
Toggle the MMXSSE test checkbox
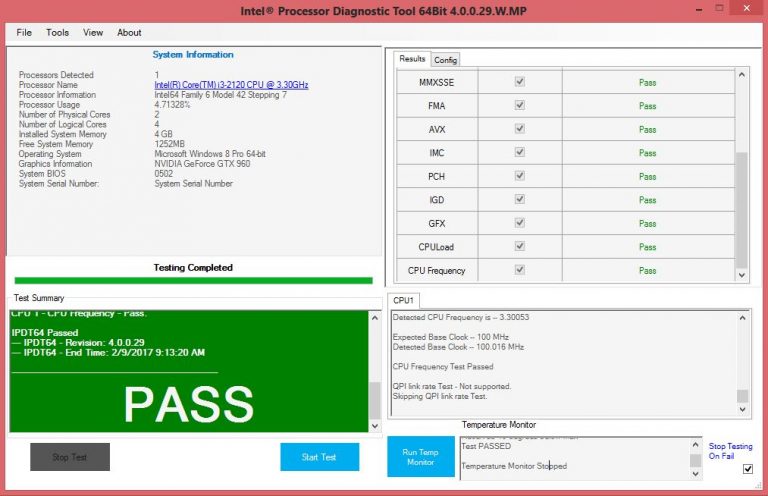coord(519,82)
